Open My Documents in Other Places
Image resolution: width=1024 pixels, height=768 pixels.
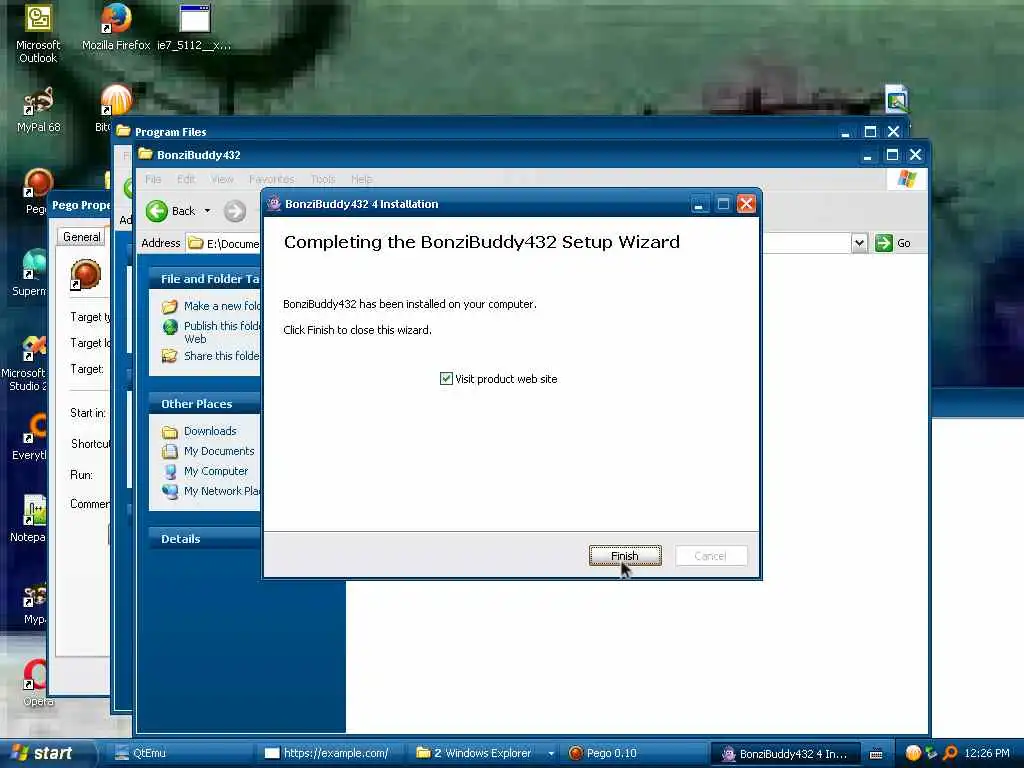click(x=219, y=451)
